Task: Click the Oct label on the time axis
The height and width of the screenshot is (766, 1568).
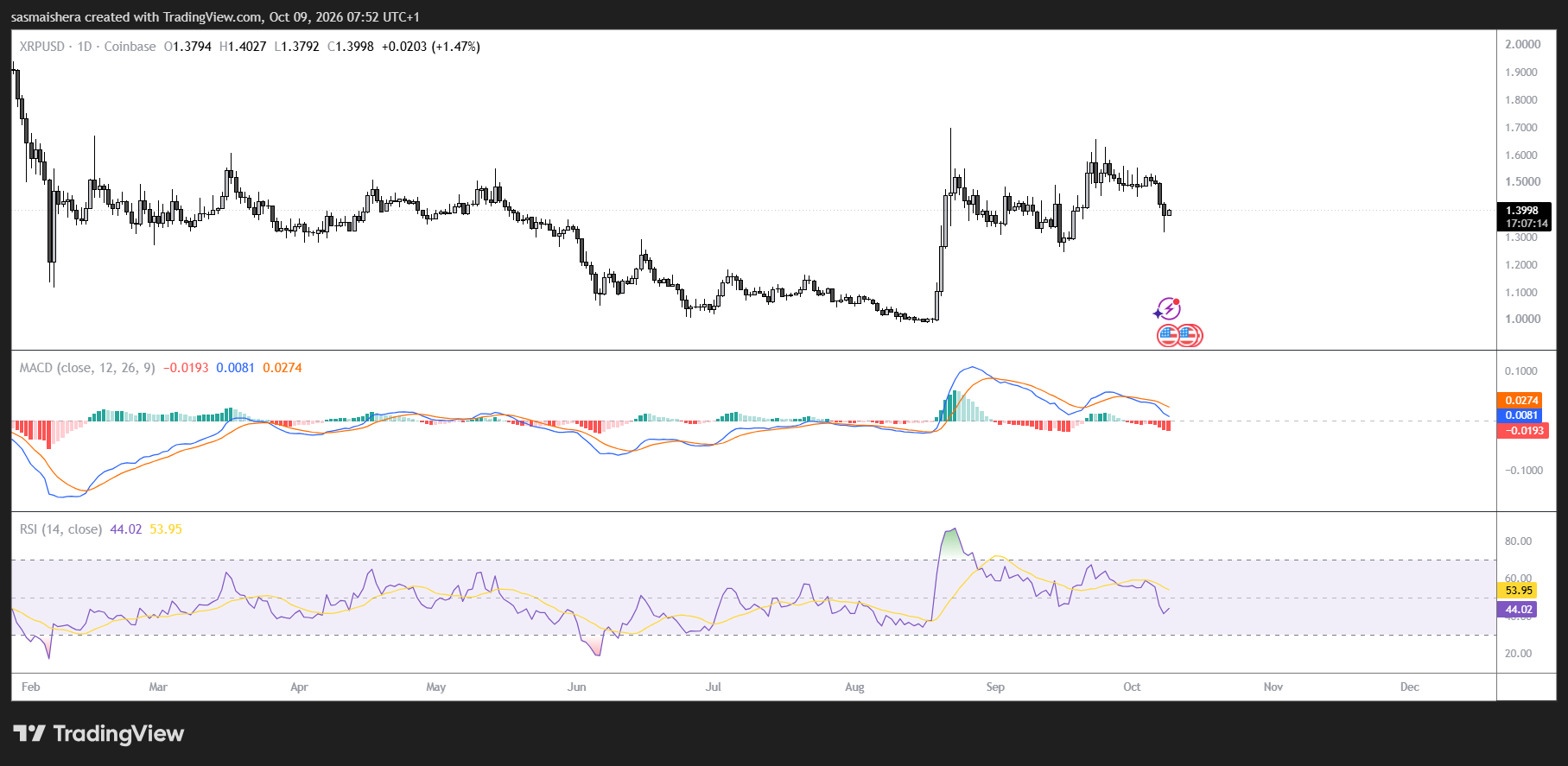Action: pyautogui.click(x=1132, y=687)
